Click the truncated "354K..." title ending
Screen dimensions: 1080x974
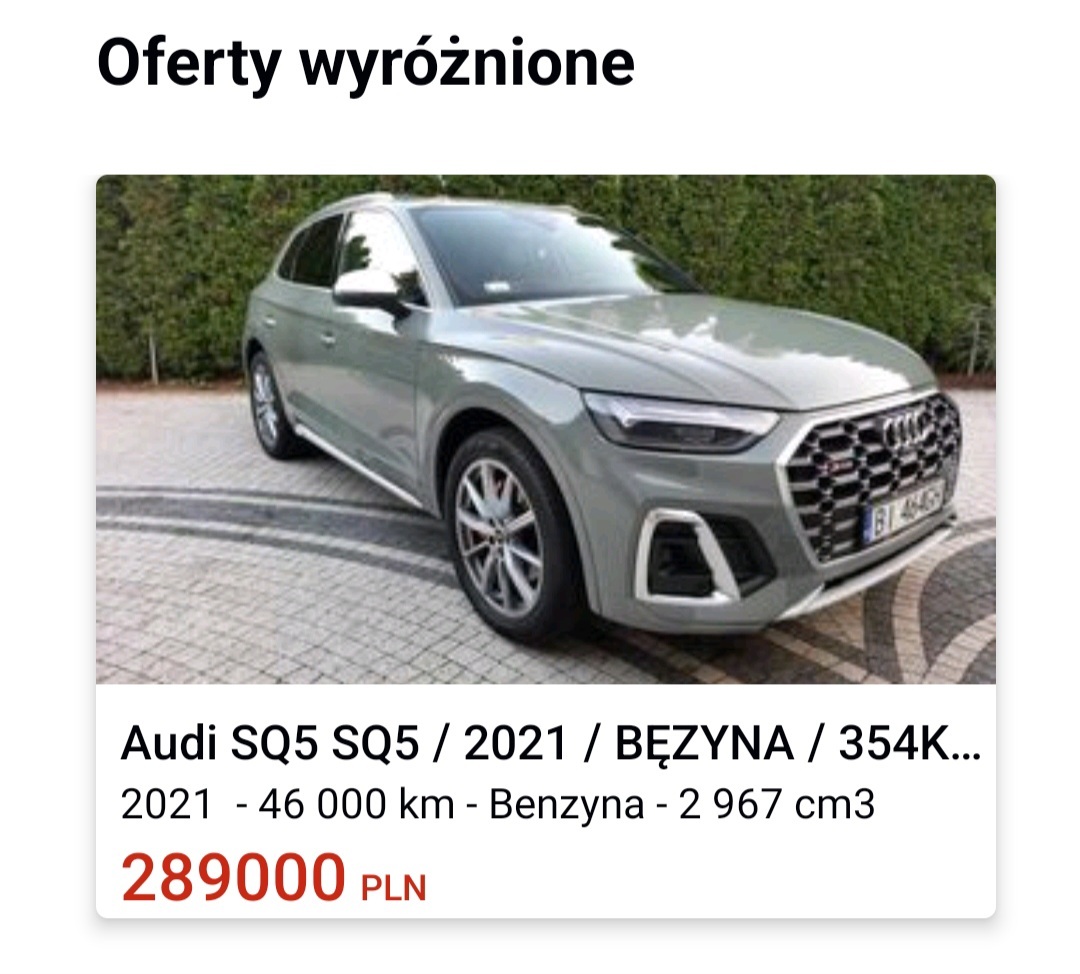click(910, 745)
